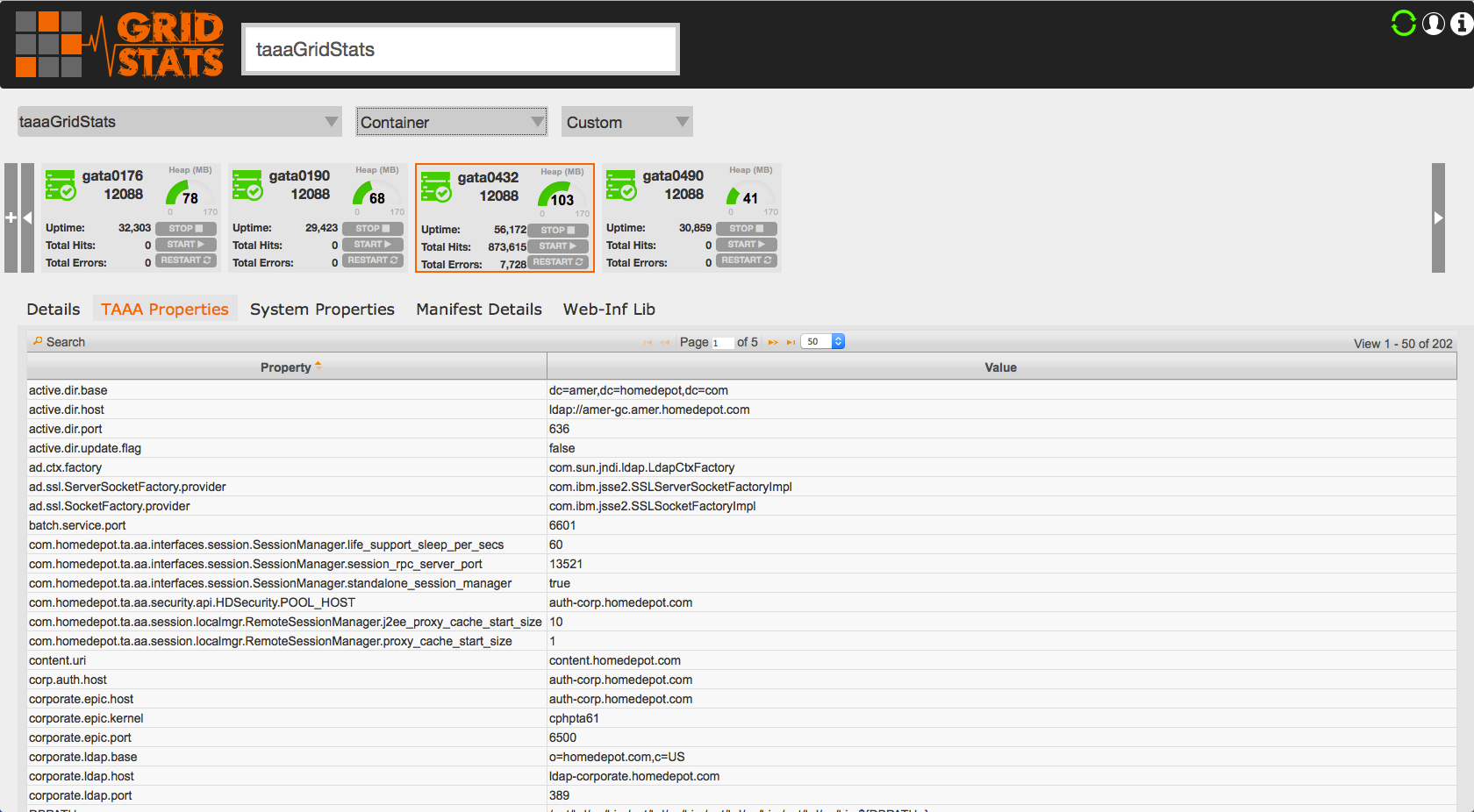Click the green refresh icon in header
Viewport: 1474px width, 812px height.
coord(1404,24)
